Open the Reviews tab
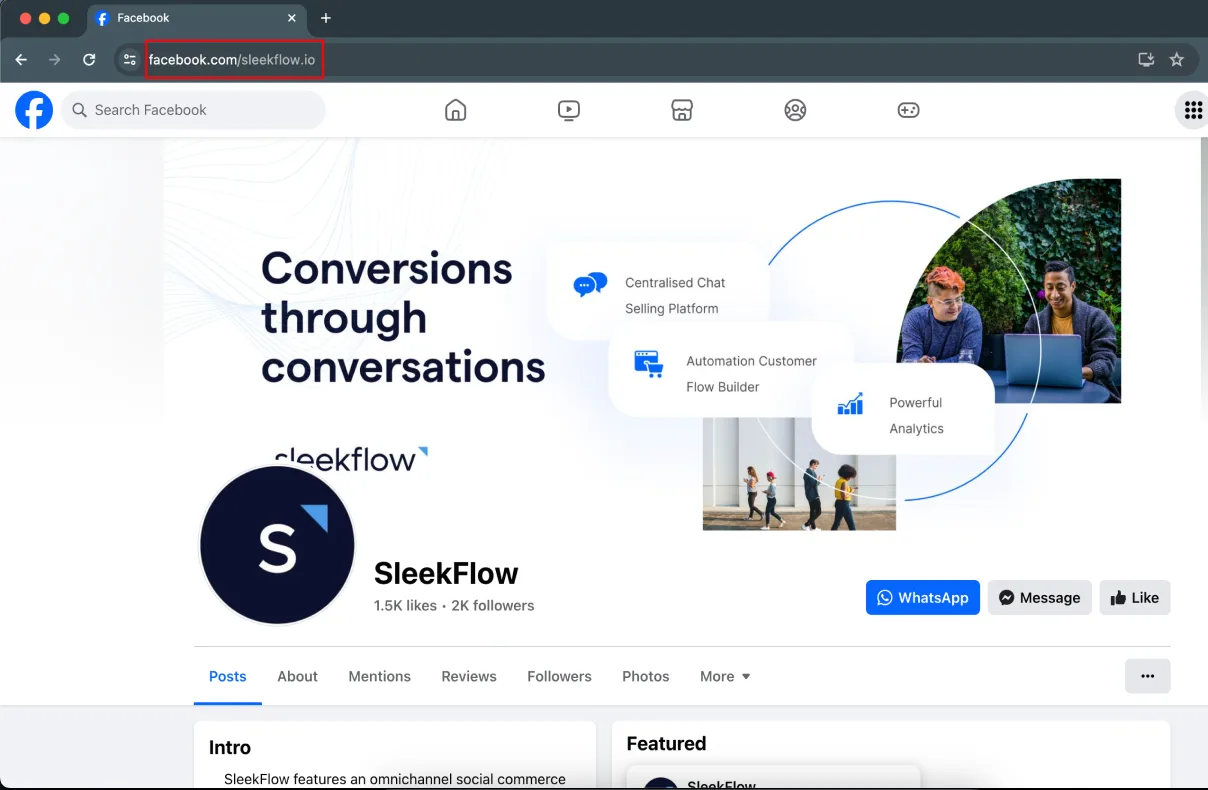This screenshot has width=1208, height=790. (469, 676)
